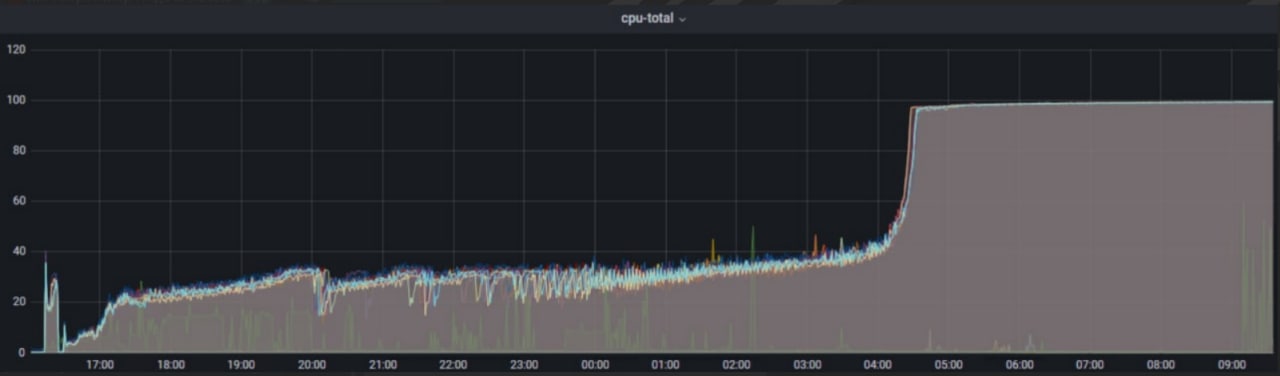Click the 60 y-axis value
This screenshot has width=1280, height=376.
19,201
